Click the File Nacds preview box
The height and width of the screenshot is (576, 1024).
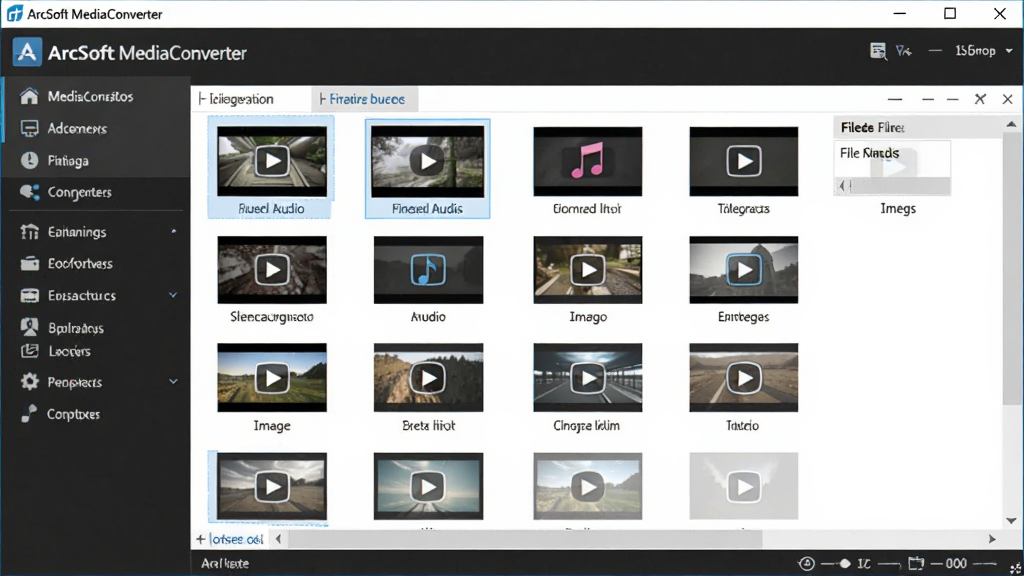tap(892, 168)
